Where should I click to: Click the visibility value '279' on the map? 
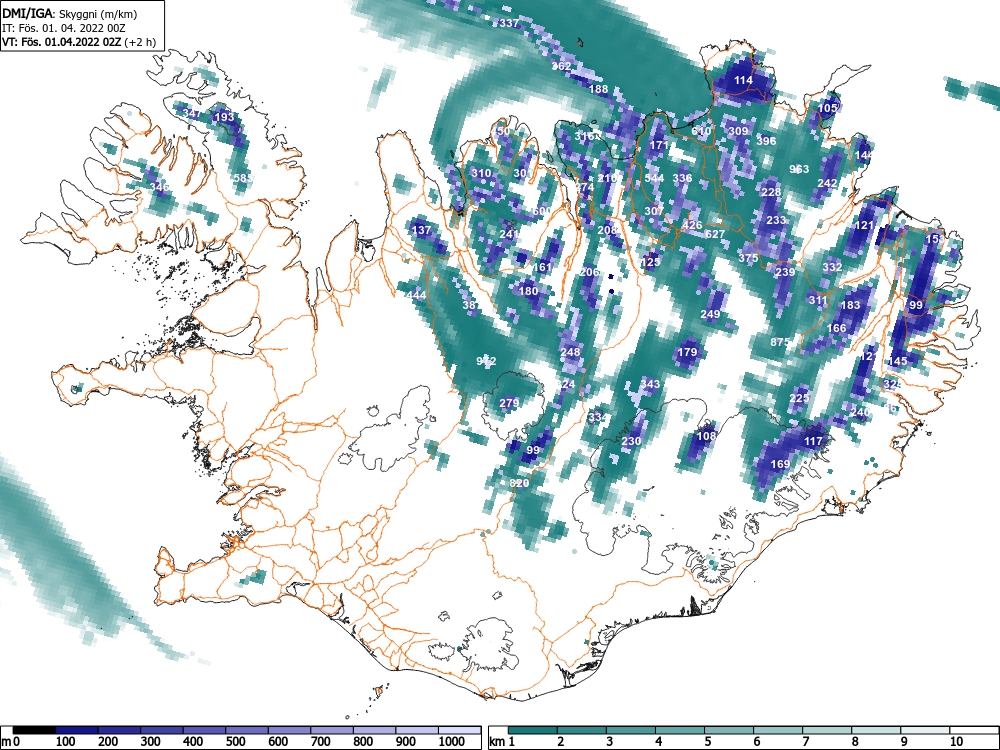coord(509,403)
